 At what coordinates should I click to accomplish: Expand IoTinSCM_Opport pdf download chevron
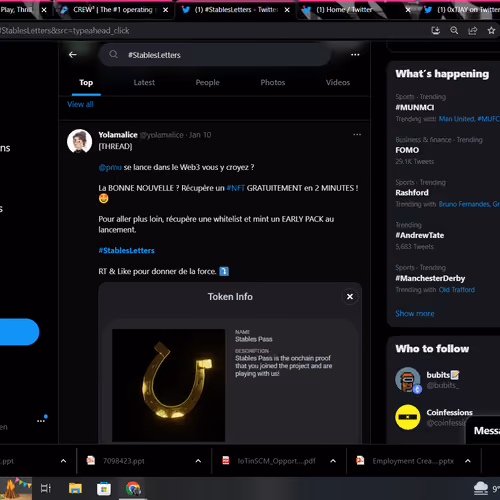[333, 461]
